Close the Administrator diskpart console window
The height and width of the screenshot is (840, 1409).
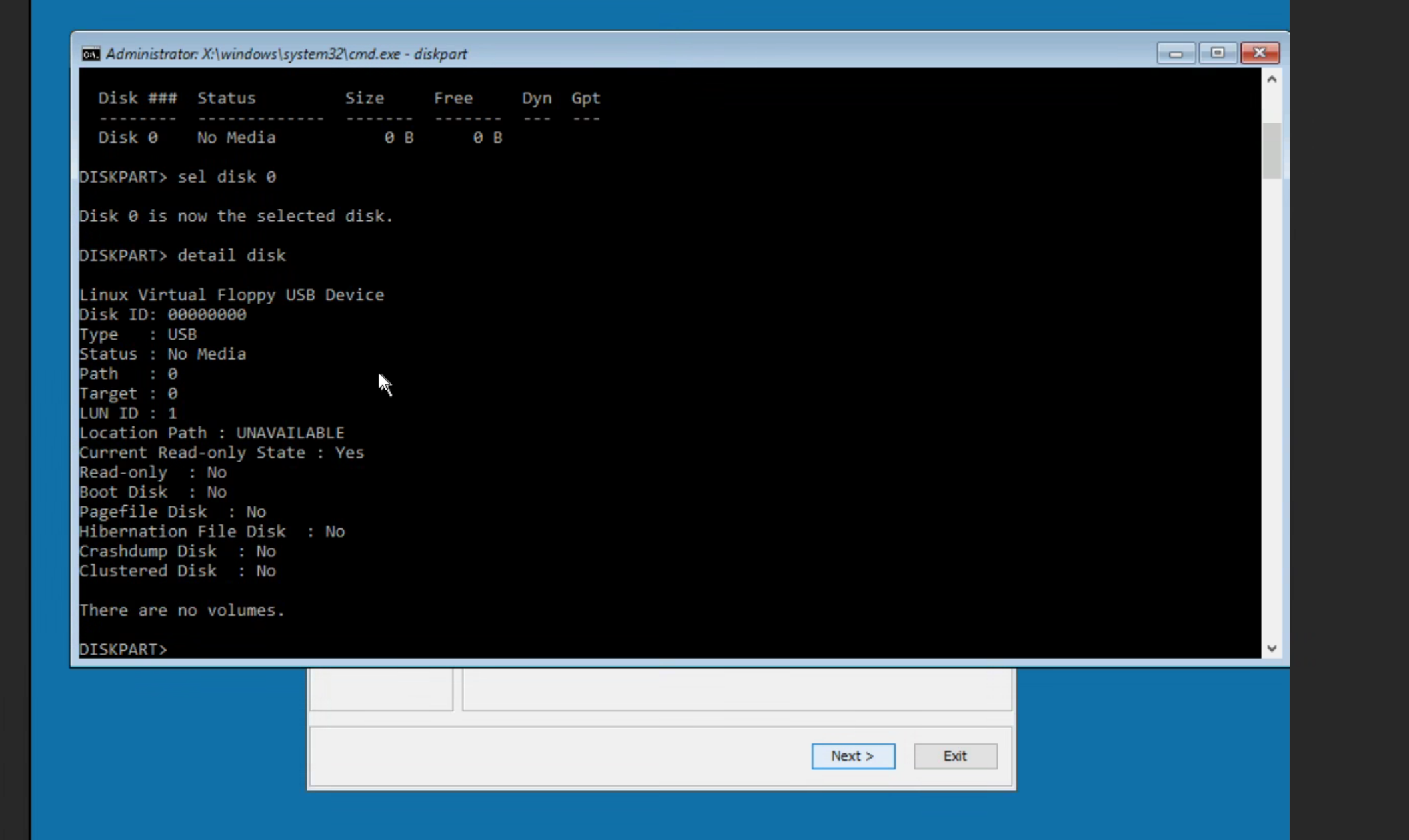click(x=1259, y=53)
